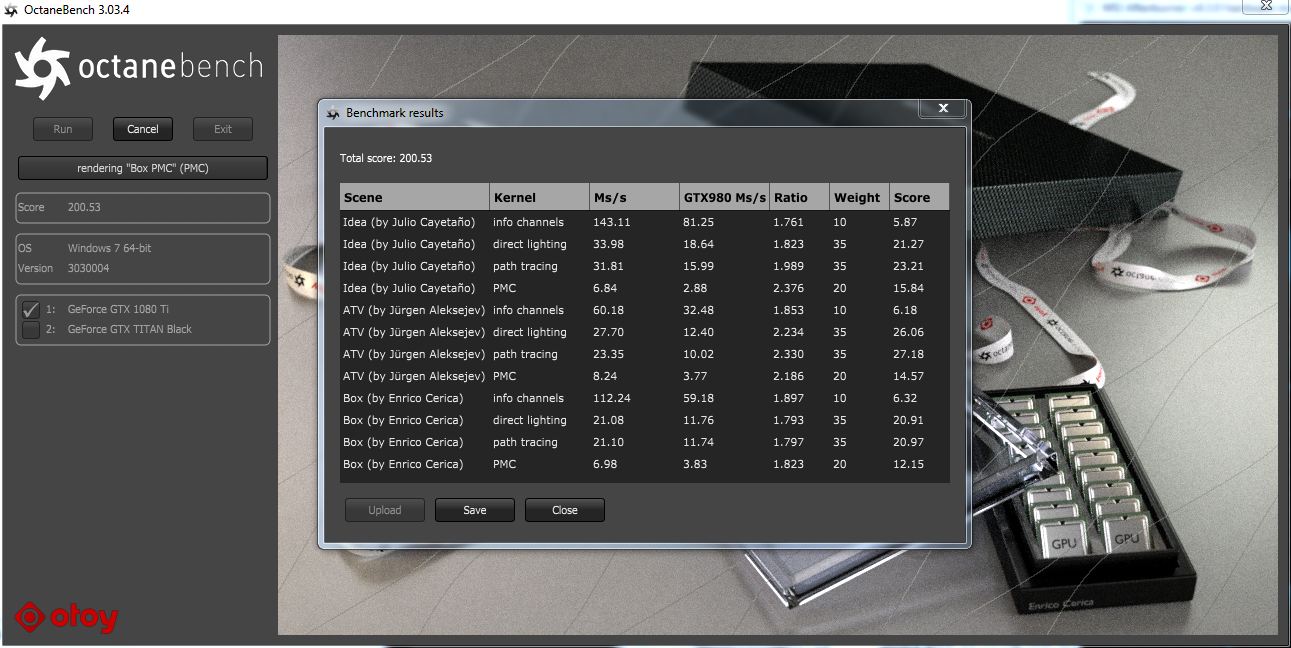Select the ATV path tracing row

[x=644, y=354]
